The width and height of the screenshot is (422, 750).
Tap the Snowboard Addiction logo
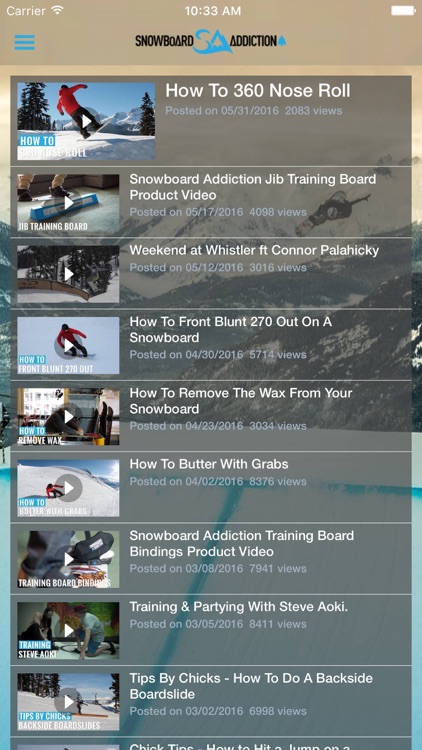(x=211, y=41)
